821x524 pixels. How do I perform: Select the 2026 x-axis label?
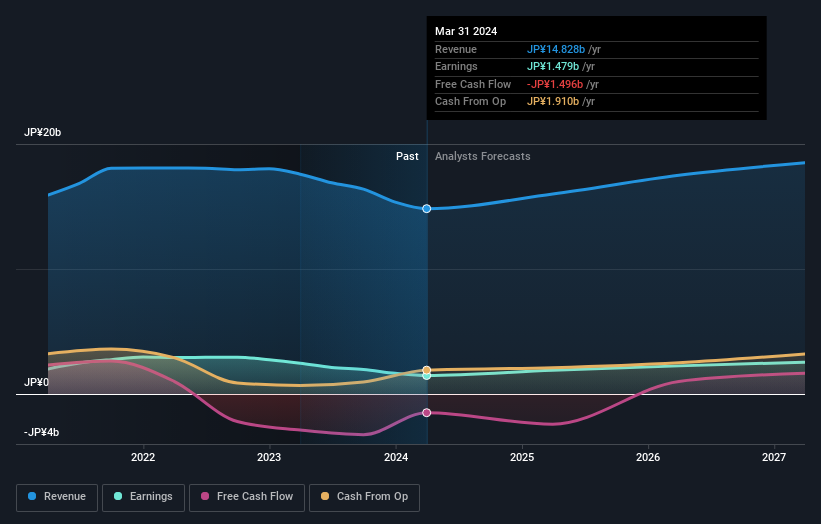[x=648, y=458]
